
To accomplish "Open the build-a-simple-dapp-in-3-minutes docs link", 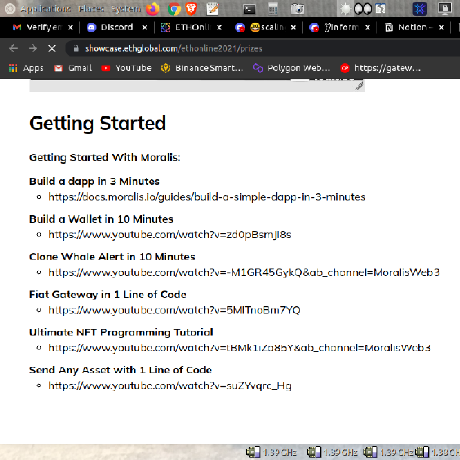I will point(207,197).
